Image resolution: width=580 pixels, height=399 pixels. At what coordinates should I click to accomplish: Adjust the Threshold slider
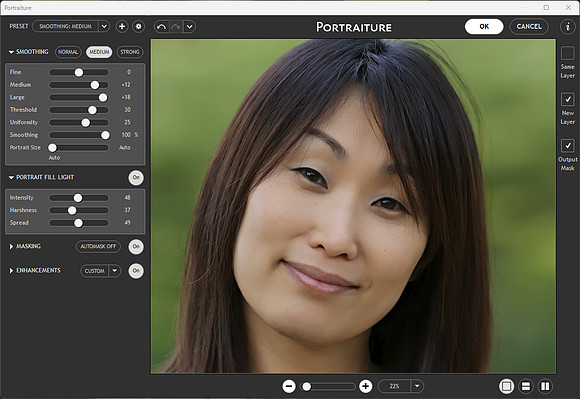[x=79, y=110]
